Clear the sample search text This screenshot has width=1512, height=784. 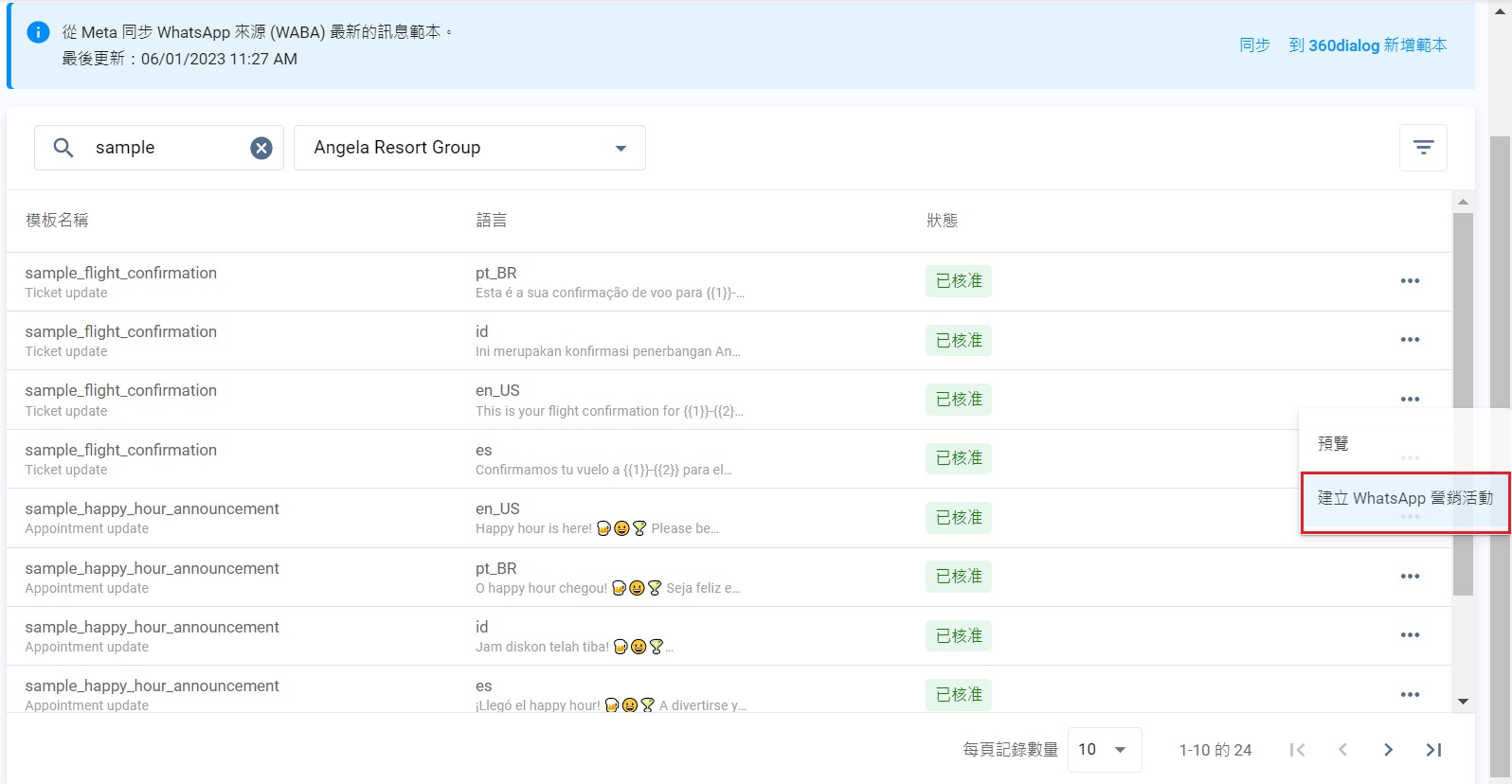[x=261, y=148]
